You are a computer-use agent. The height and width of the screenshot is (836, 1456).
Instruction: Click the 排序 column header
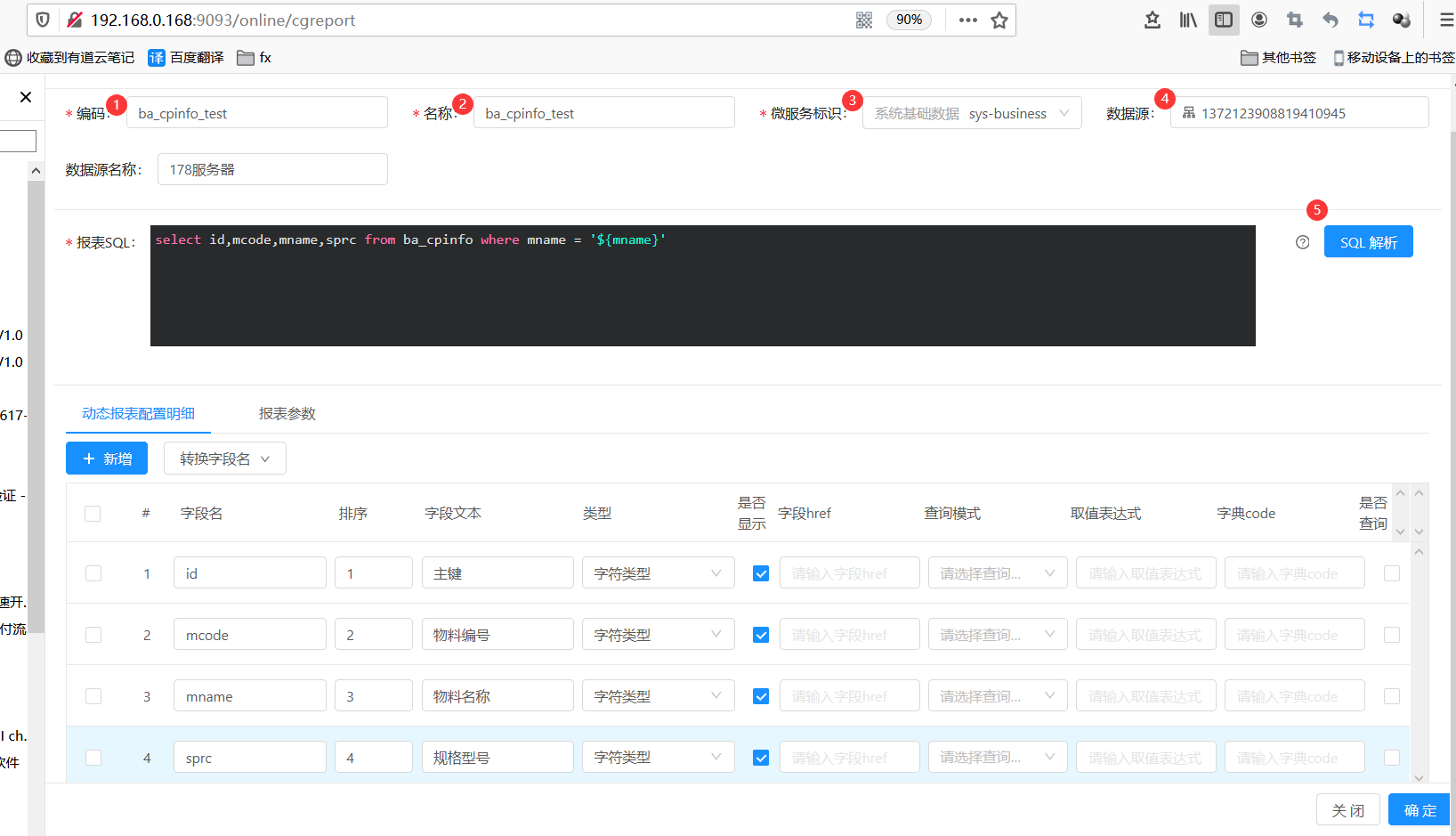click(353, 514)
